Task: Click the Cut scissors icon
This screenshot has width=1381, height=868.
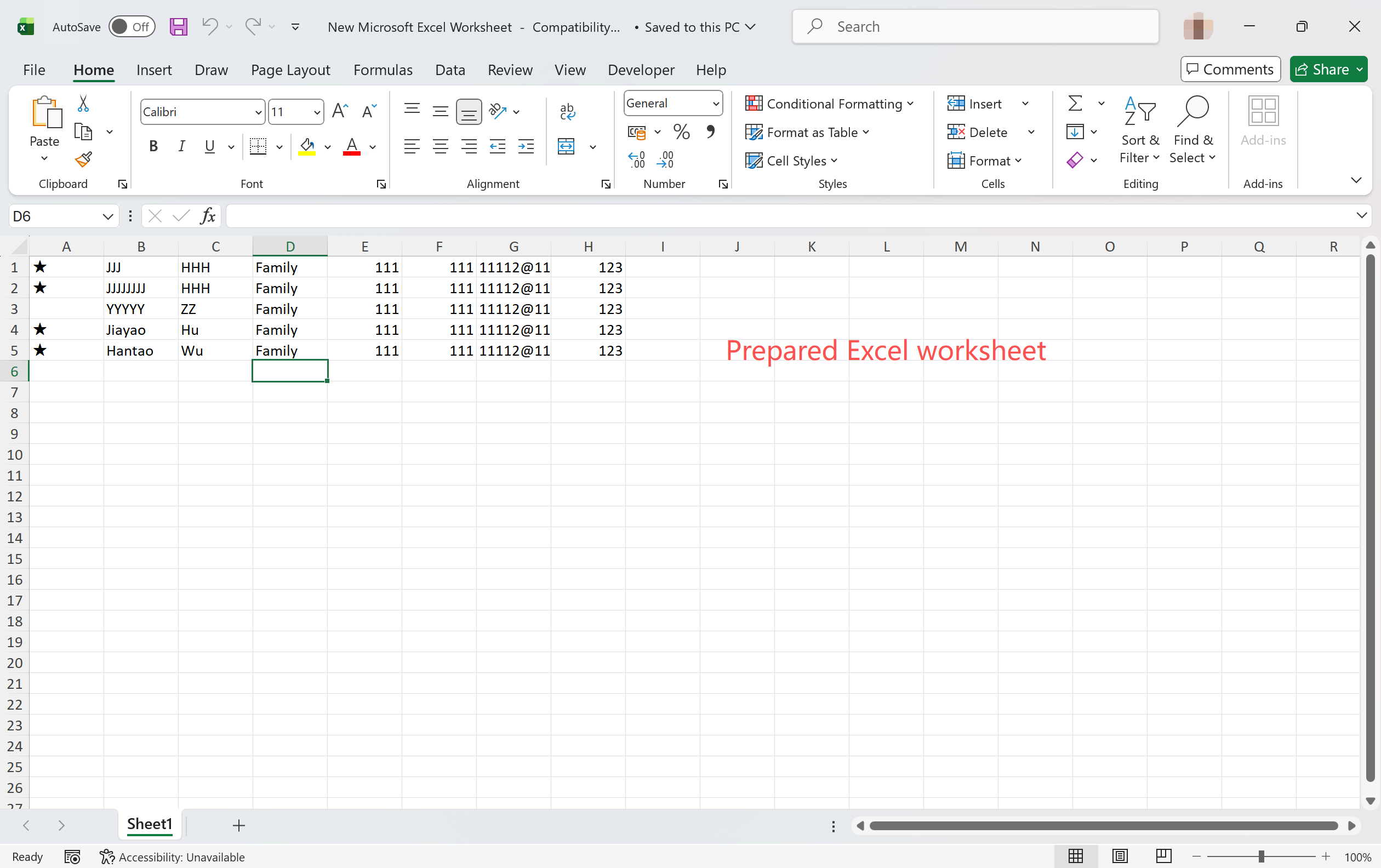Action: pyautogui.click(x=83, y=104)
